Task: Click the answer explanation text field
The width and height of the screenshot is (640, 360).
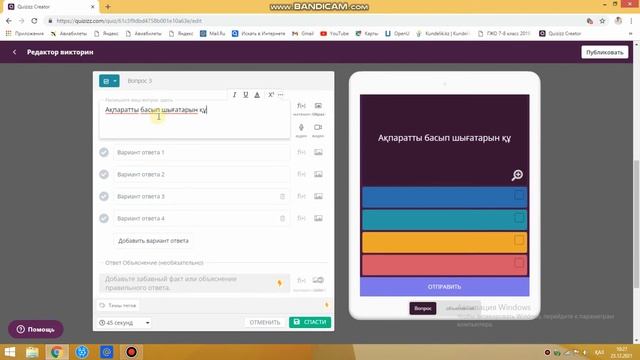Action: pos(195,283)
